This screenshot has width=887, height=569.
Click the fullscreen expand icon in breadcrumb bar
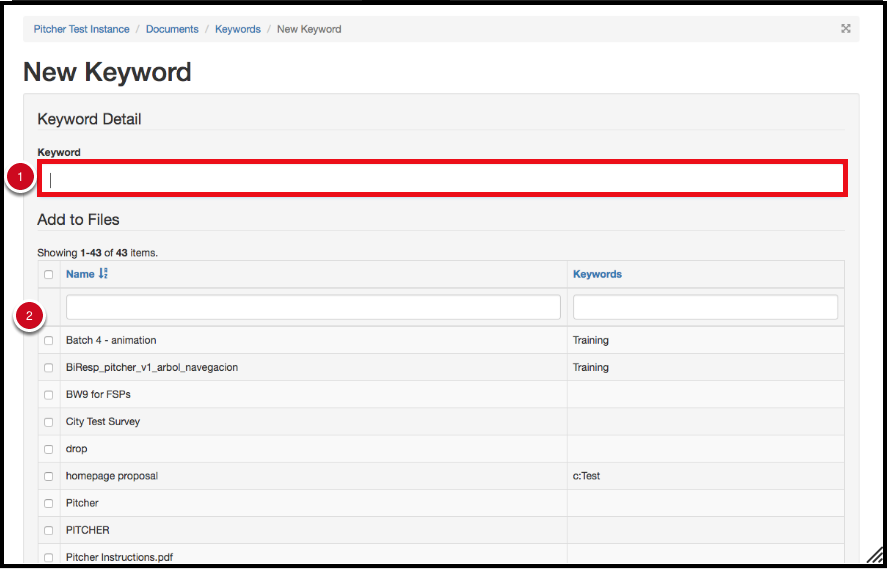click(845, 29)
